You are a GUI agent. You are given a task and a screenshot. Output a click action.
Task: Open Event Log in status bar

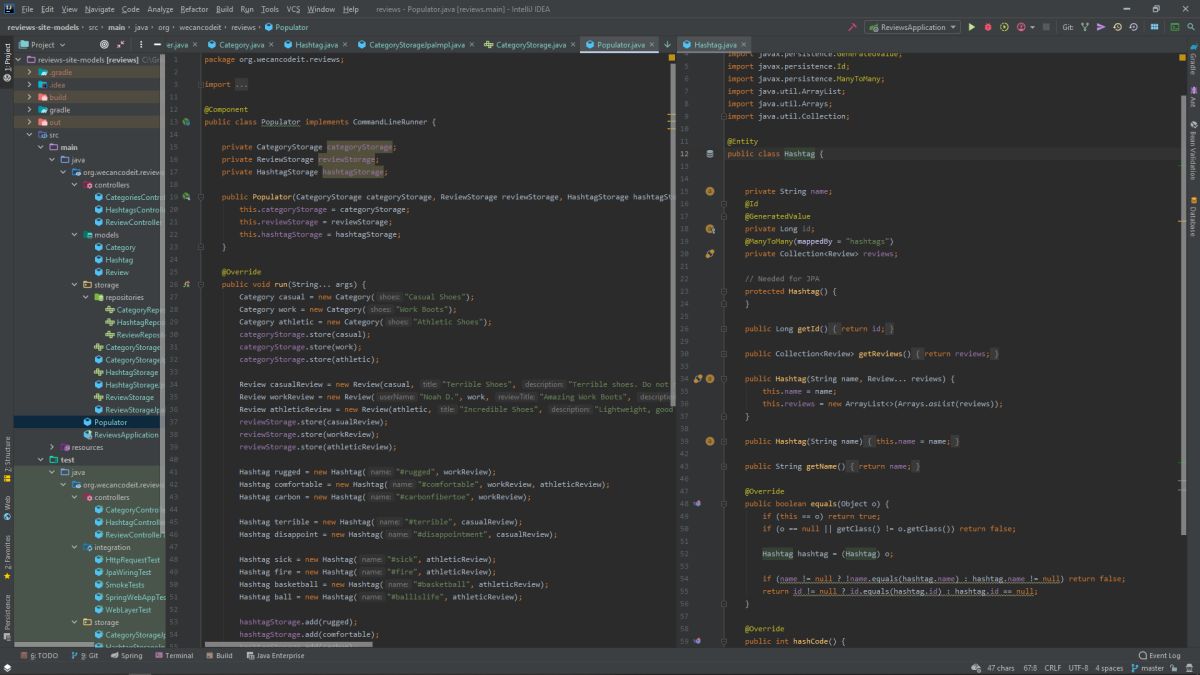point(1160,656)
